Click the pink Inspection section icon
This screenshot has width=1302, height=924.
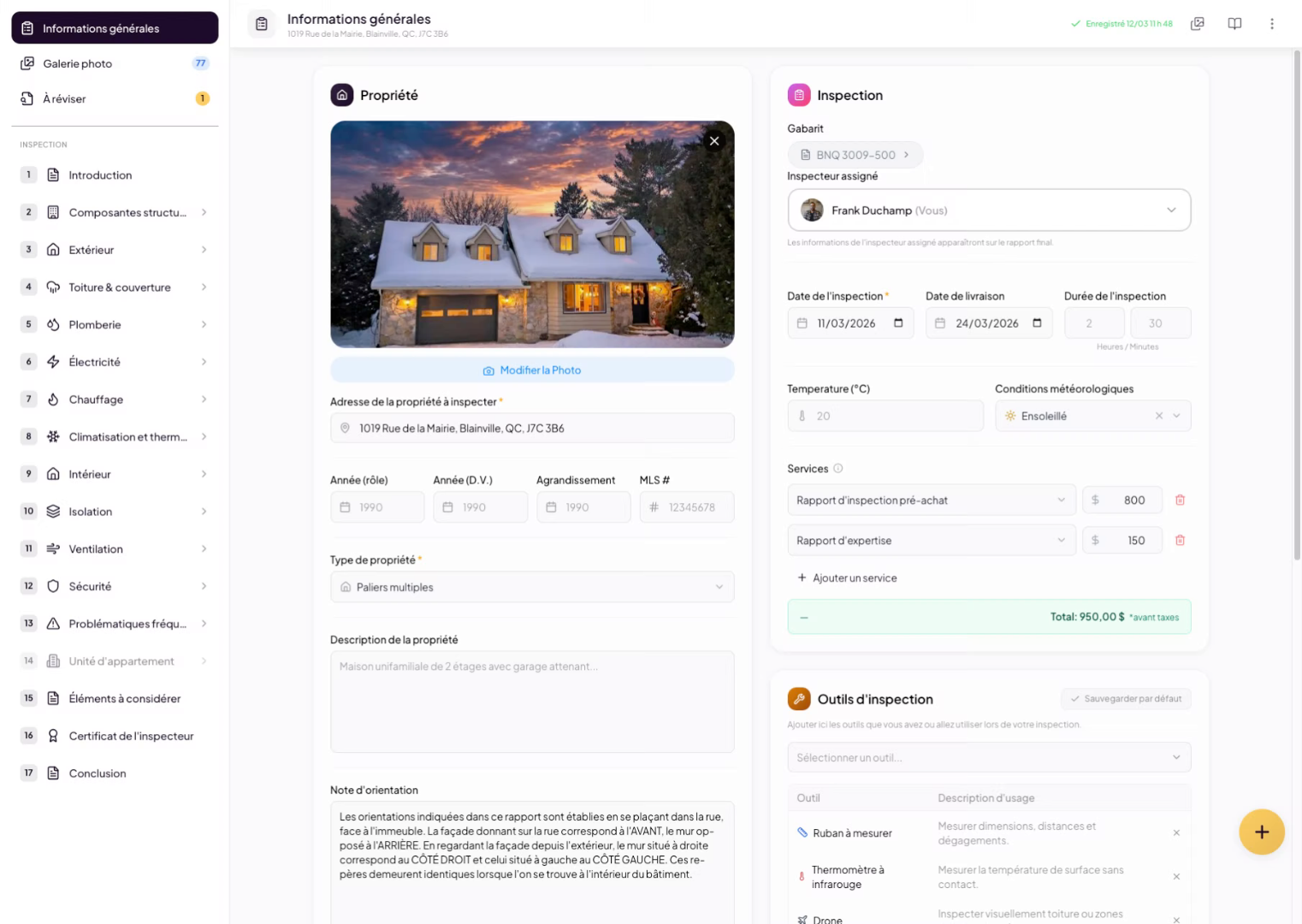point(799,95)
